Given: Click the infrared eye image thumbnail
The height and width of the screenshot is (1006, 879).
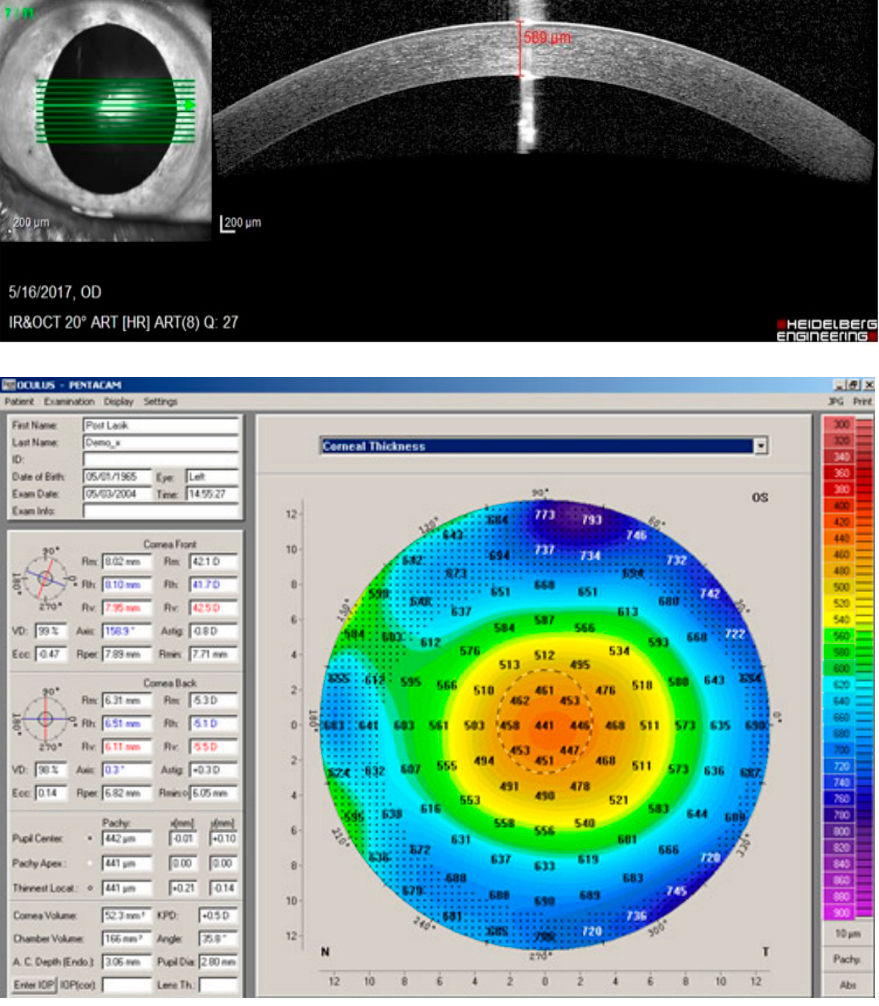Looking at the screenshot, I should pos(106,120).
